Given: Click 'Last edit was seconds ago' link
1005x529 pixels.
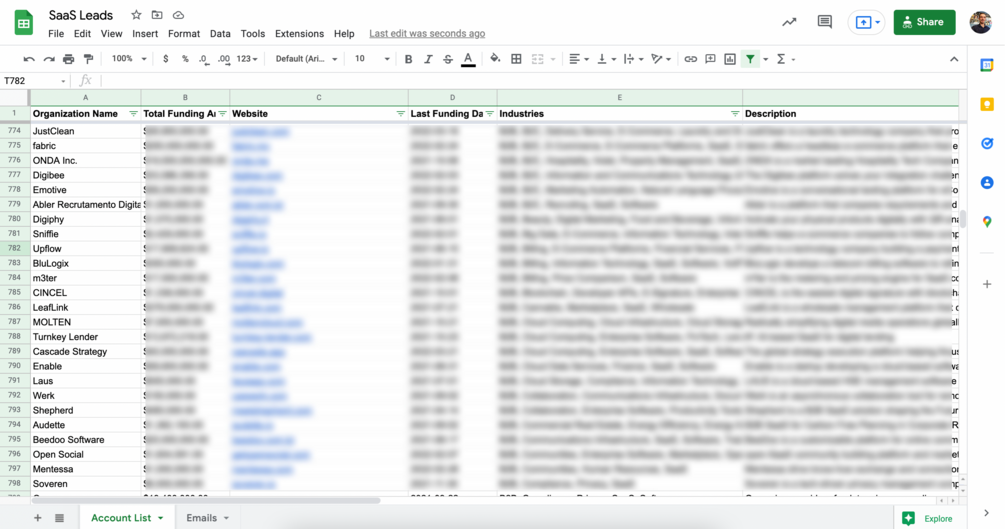Looking at the screenshot, I should pyautogui.click(x=427, y=33).
